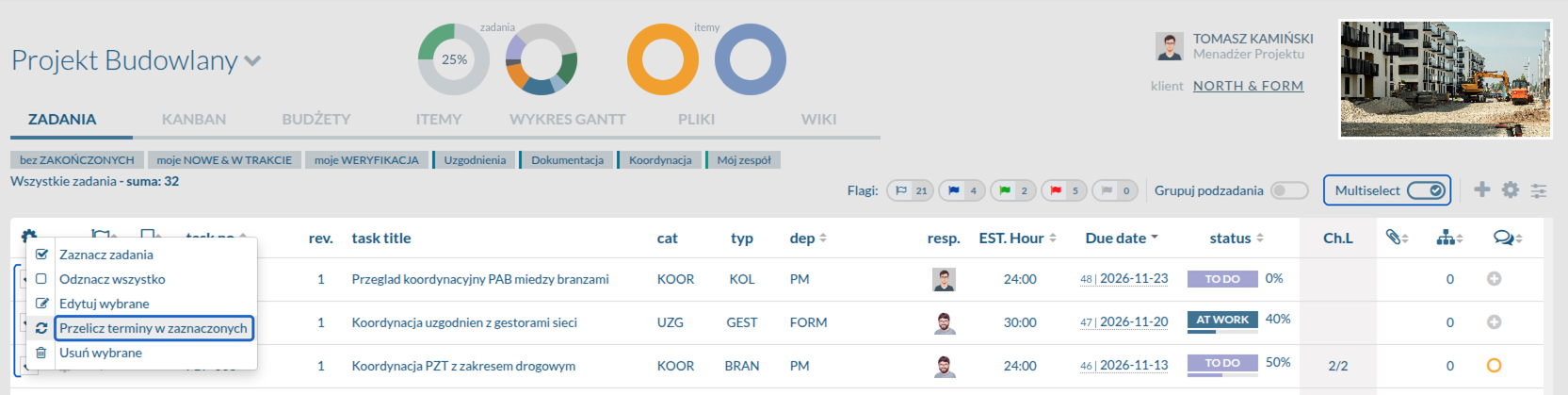
Task: Choose Odznacz wszystko from the menu
Action: tap(112, 279)
